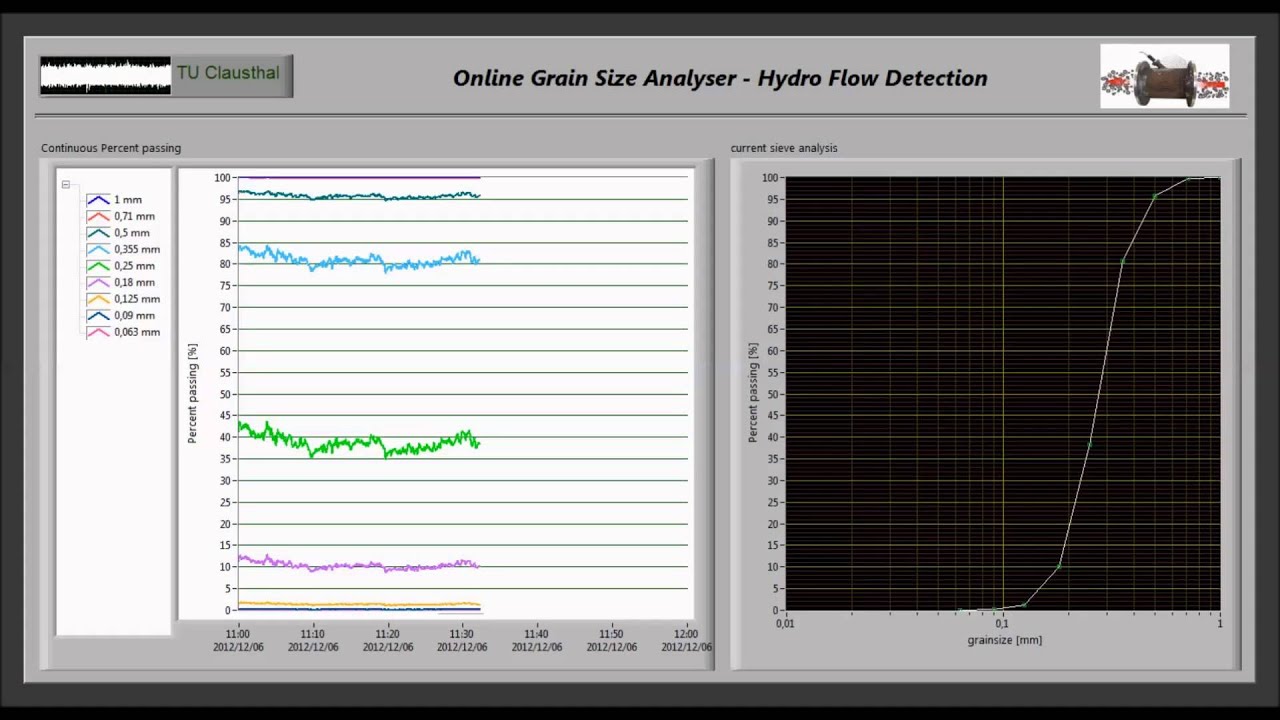Select the '1 mm' legend label
This screenshot has height=720, width=1280.
pyautogui.click(x=128, y=200)
